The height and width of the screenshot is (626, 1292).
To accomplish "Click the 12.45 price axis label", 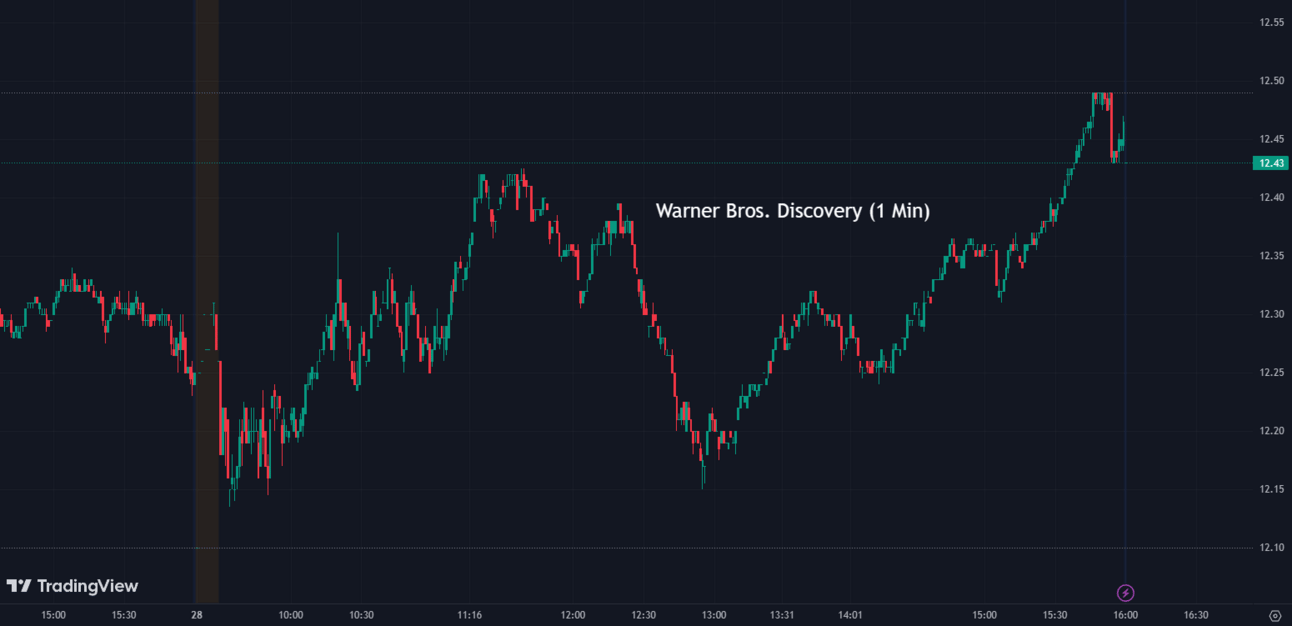I will (x=1272, y=139).
